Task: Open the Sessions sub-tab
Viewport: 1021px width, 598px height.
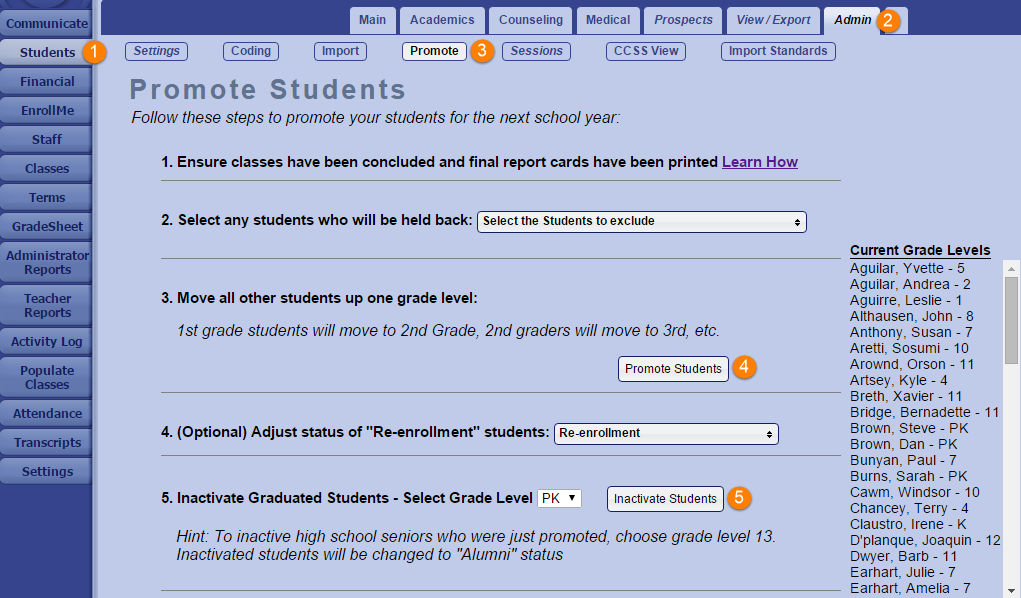Action: point(537,51)
